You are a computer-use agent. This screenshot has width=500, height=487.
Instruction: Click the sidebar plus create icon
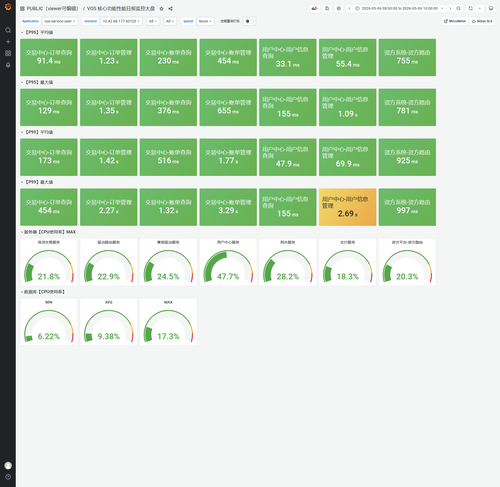[x=8, y=42]
